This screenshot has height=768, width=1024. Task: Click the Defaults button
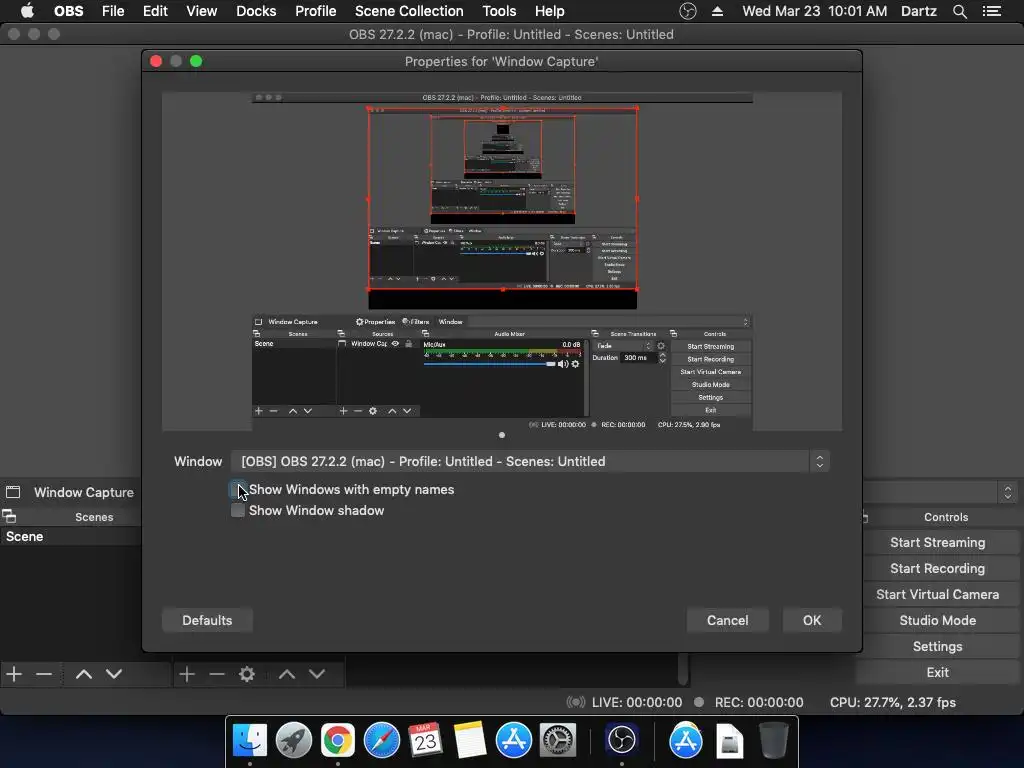[207, 620]
